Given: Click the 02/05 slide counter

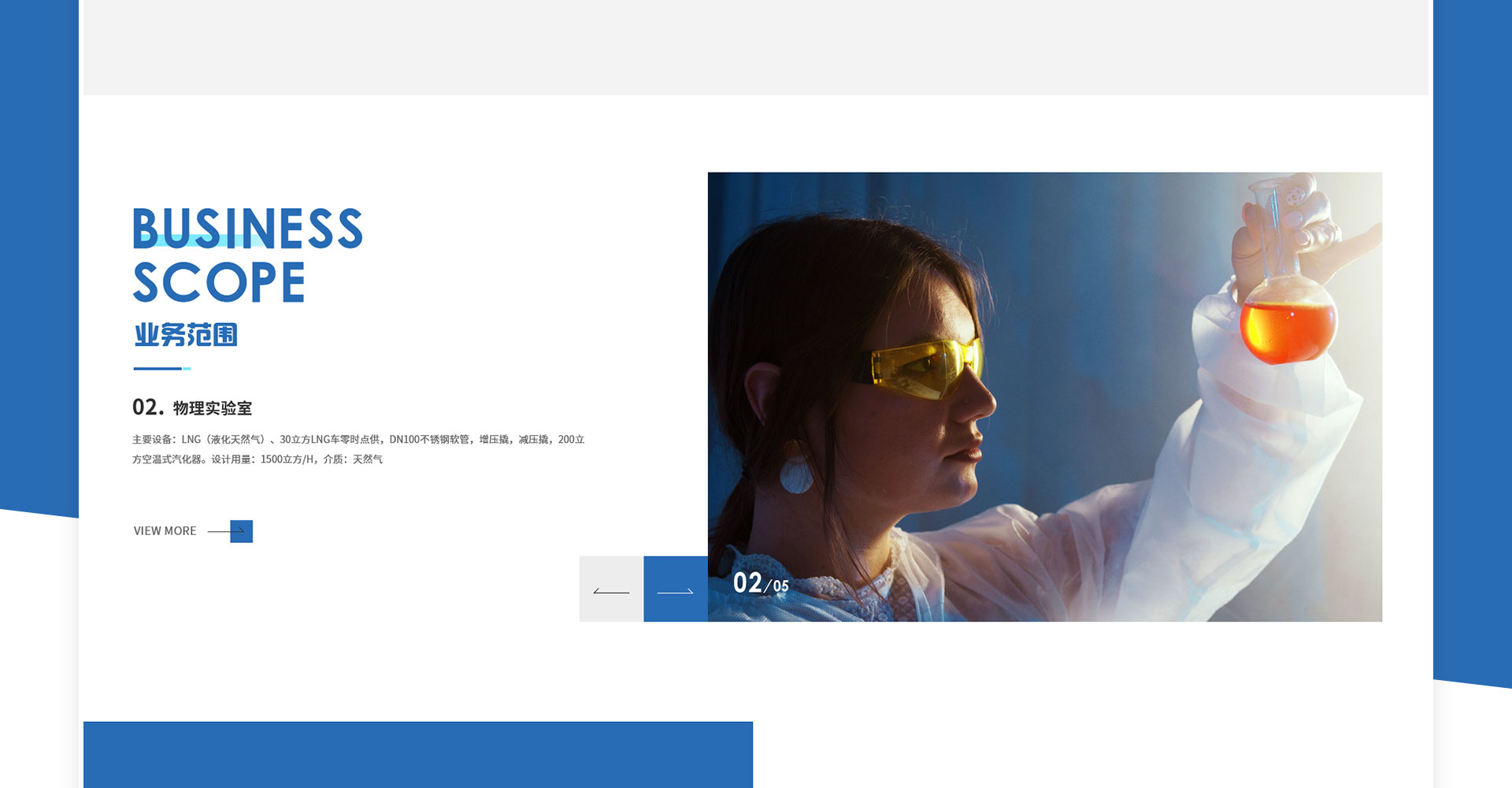Looking at the screenshot, I should point(760,583).
